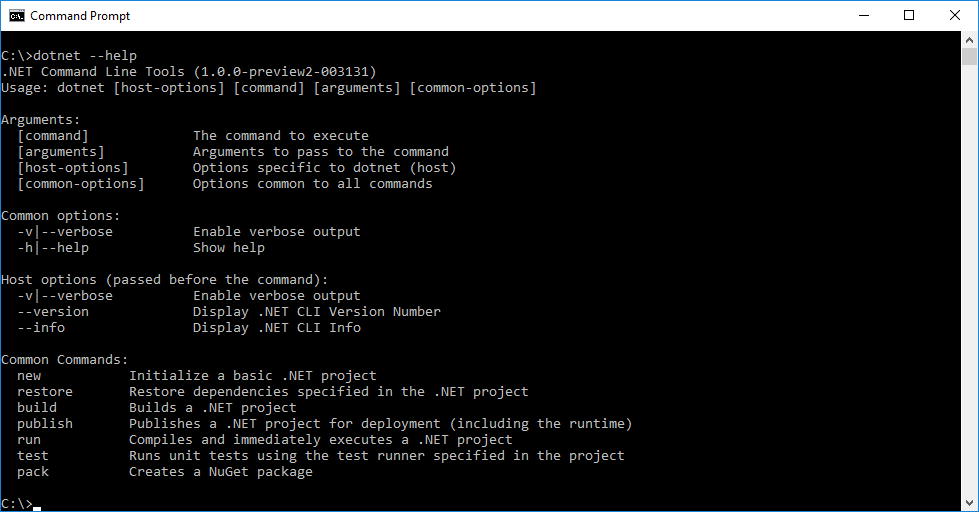Click the scrollbar up arrow

coord(969,39)
